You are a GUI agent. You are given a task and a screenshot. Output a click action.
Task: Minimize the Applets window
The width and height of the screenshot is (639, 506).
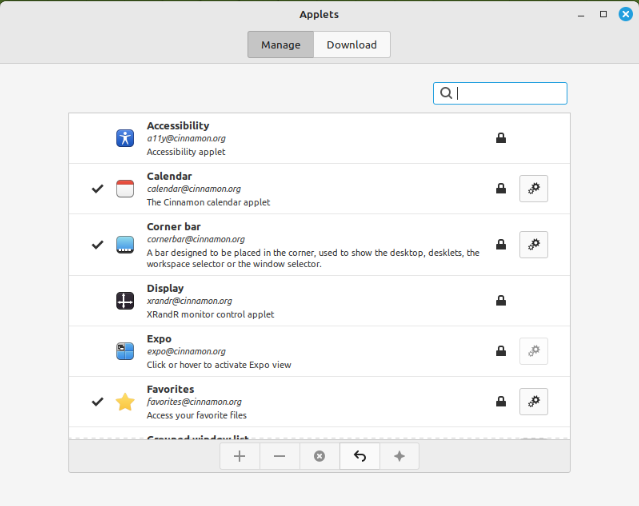point(581,15)
